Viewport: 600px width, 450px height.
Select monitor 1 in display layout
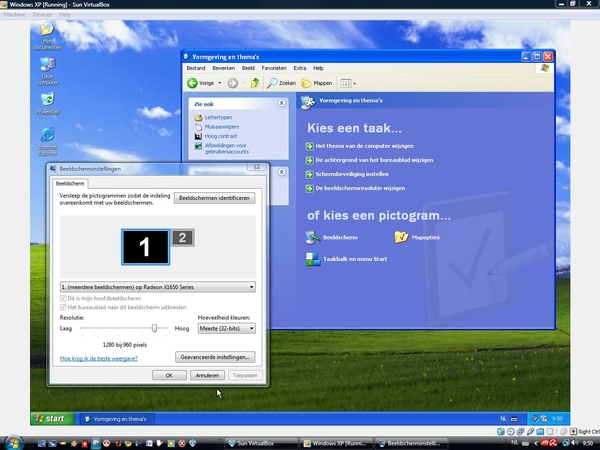click(145, 247)
